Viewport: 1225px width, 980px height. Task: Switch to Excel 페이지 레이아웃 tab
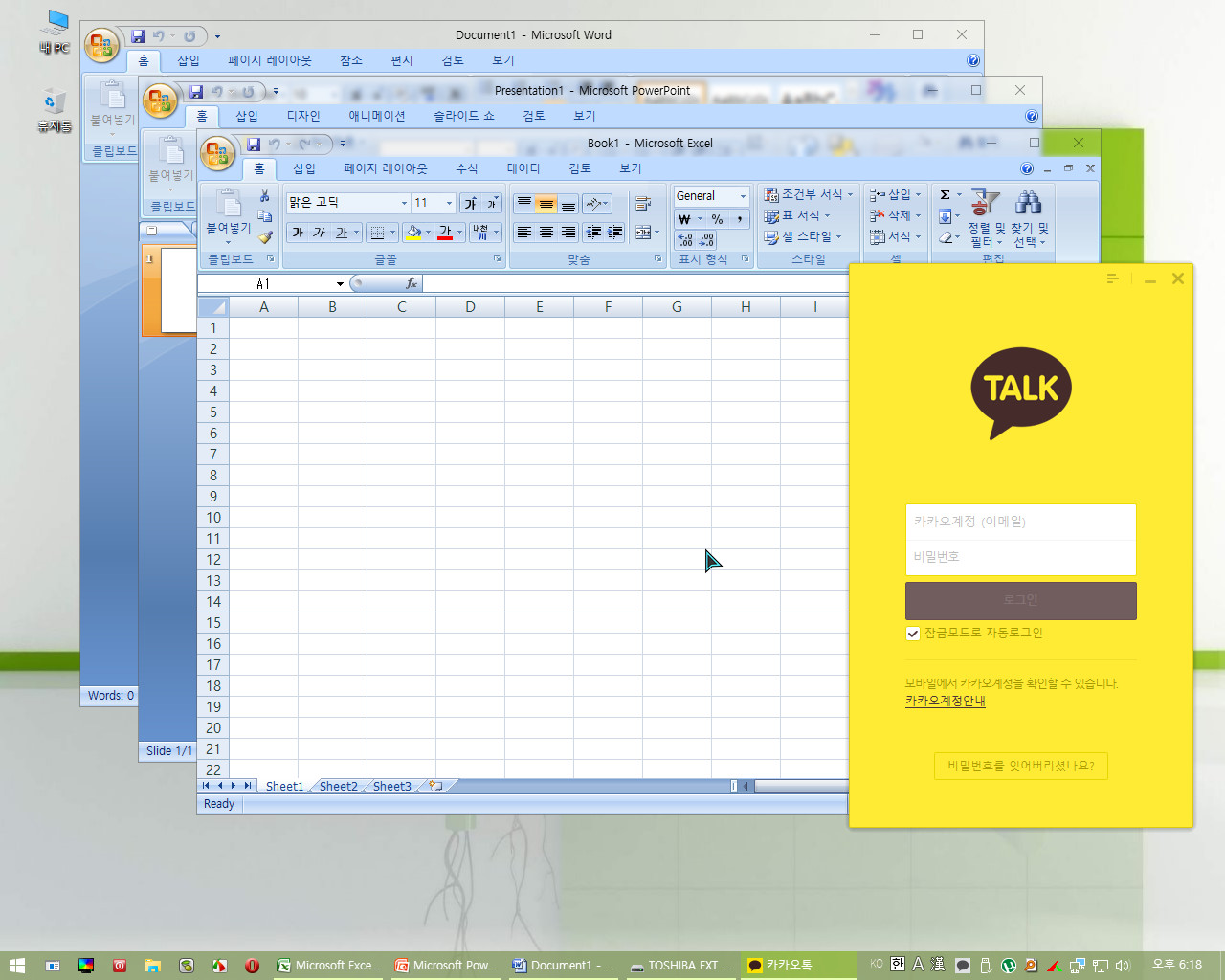pos(386,168)
